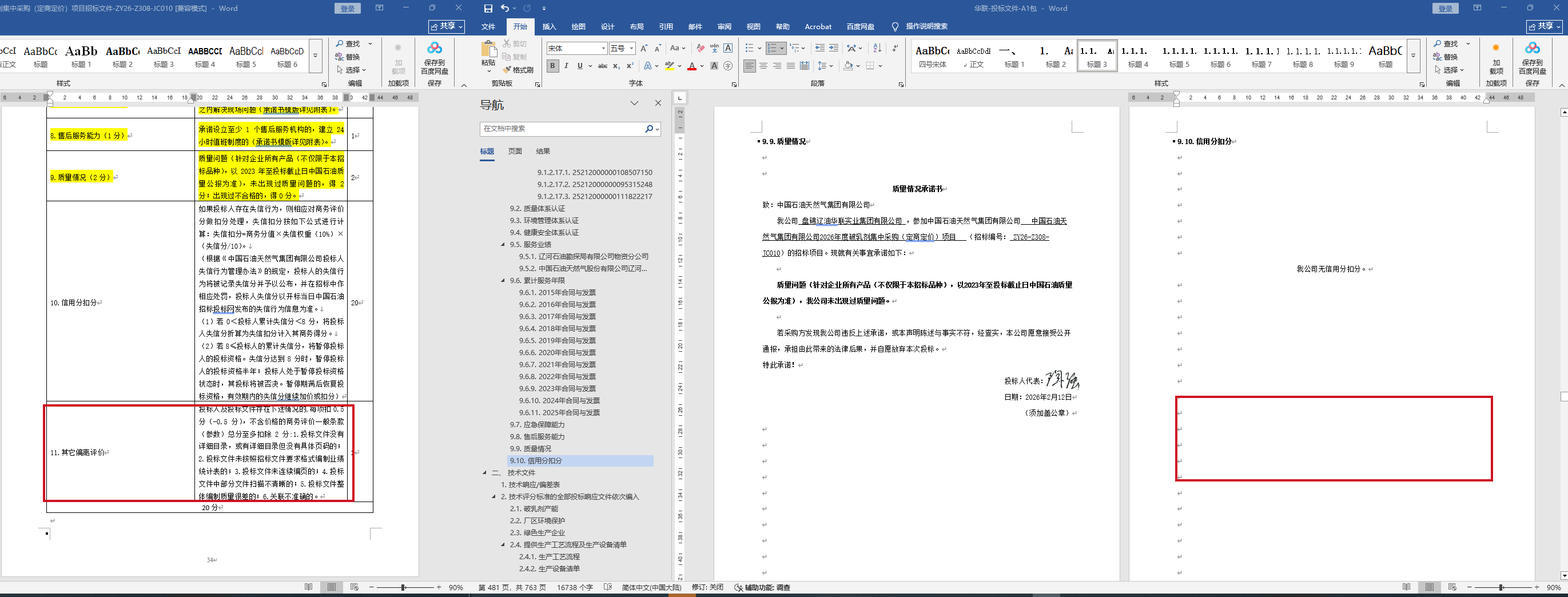The width and height of the screenshot is (1568, 597).
Task: Collapse the 9.5. 服务业绩 heading in navigation
Action: point(503,245)
